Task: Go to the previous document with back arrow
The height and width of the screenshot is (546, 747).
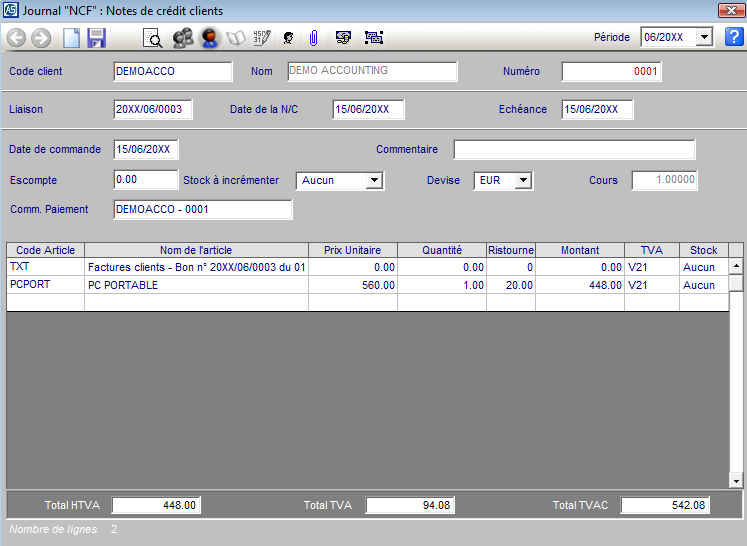Action: click(x=16, y=38)
